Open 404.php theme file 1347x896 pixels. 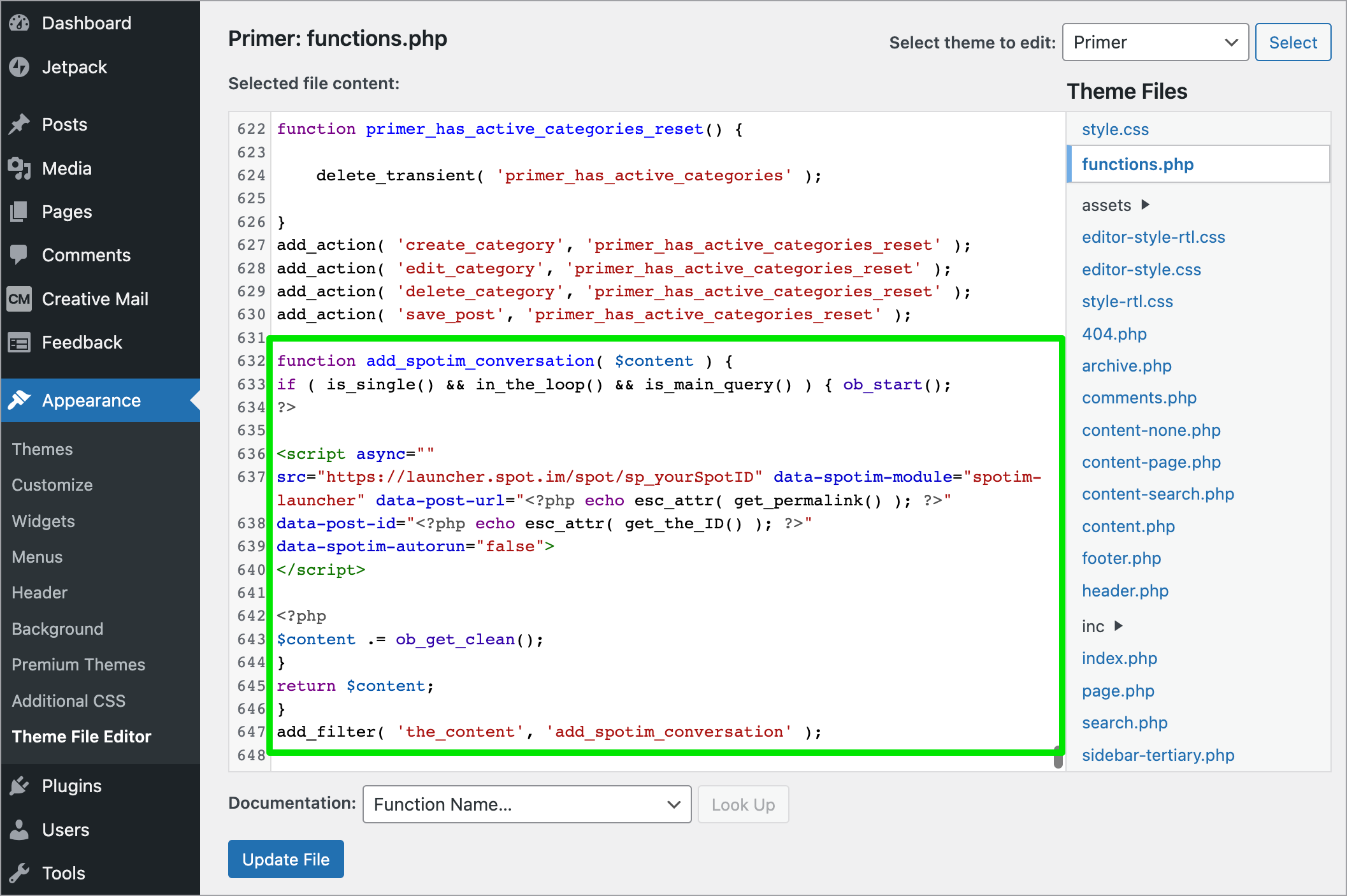click(x=1114, y=334)
